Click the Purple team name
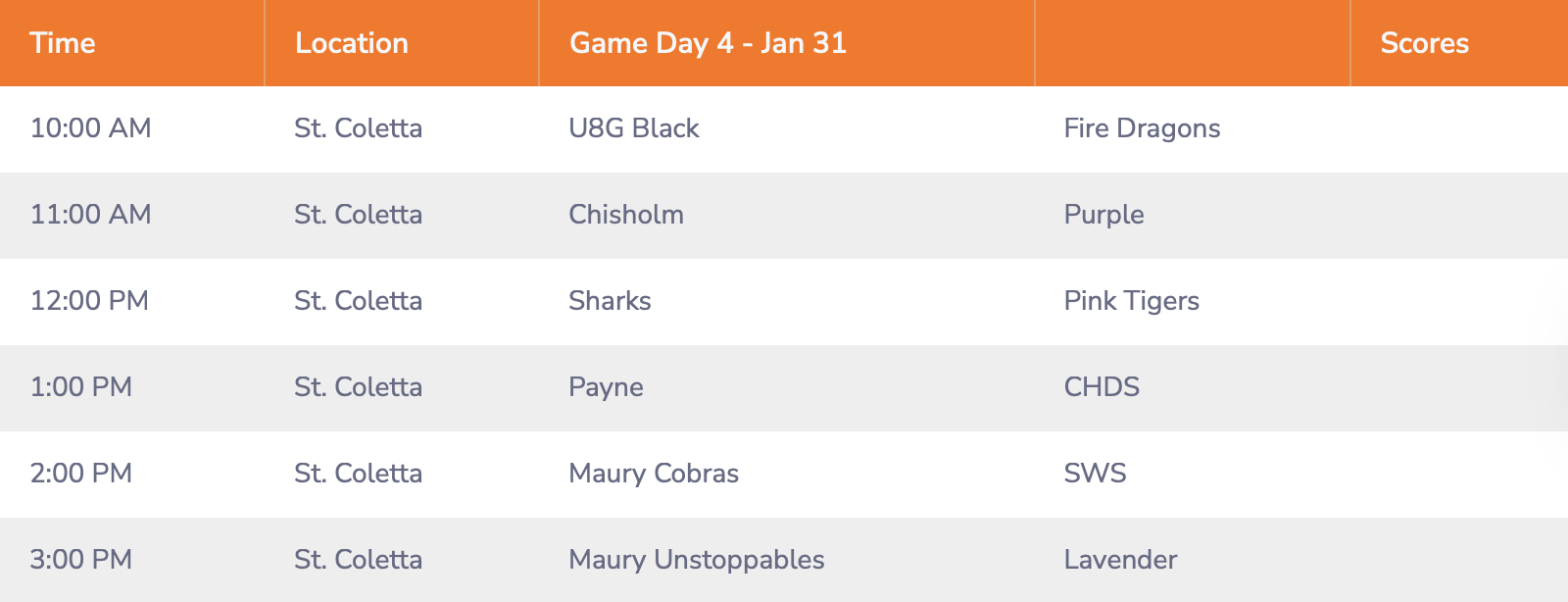 (x=1103, y=215)
